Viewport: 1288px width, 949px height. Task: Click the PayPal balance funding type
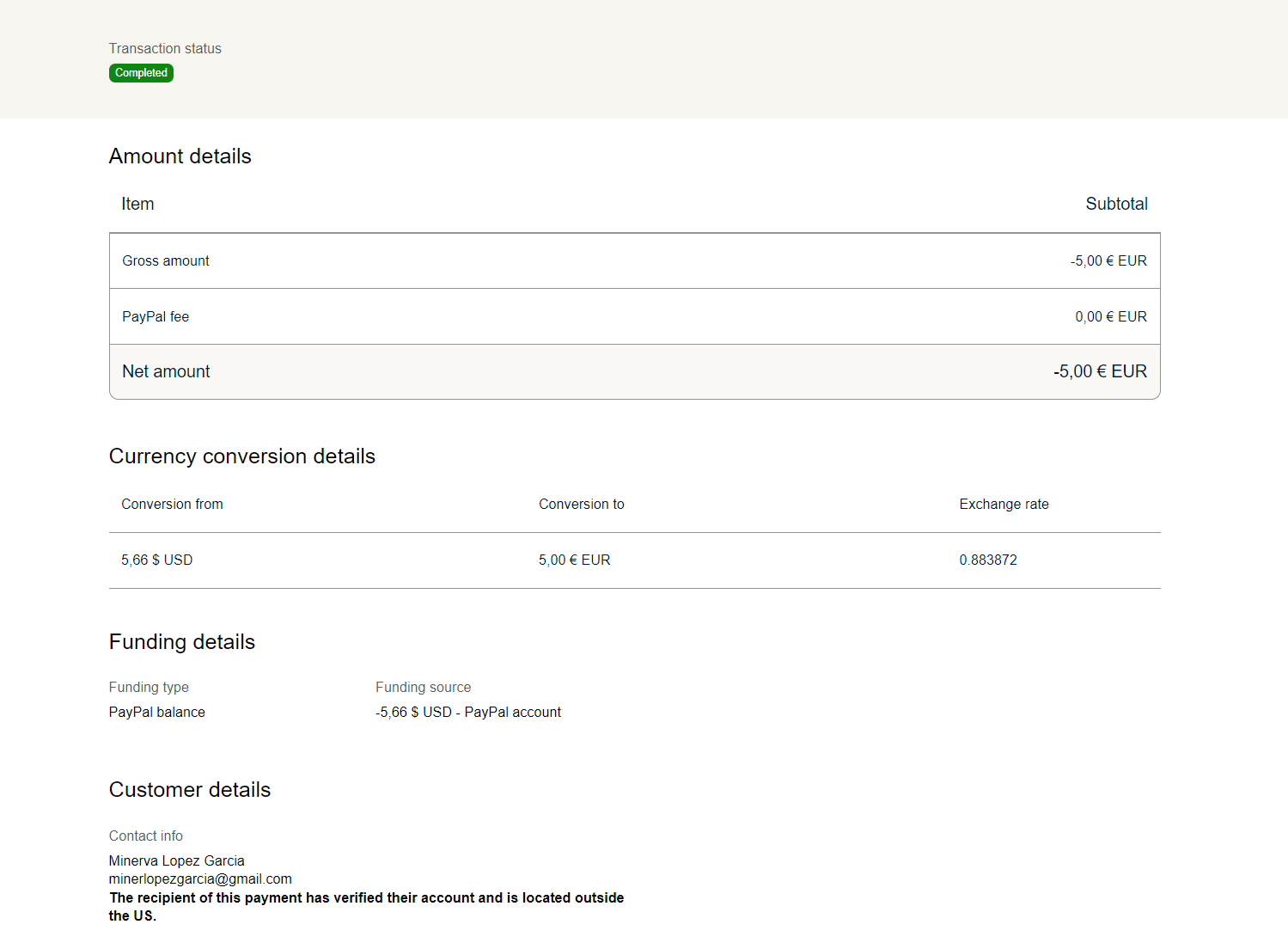[156, 712]
